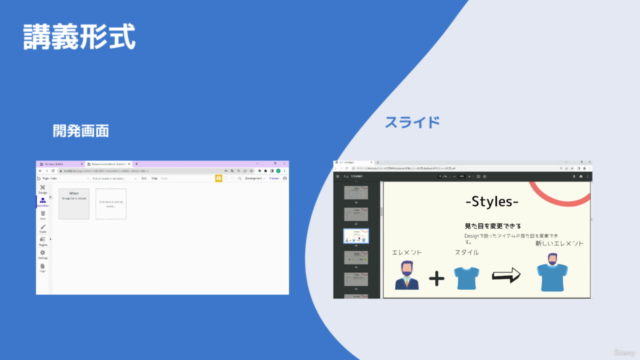Select the second visible thumbnail in PDF sidebar
The image size is (640, 360).
pos(356,214)
